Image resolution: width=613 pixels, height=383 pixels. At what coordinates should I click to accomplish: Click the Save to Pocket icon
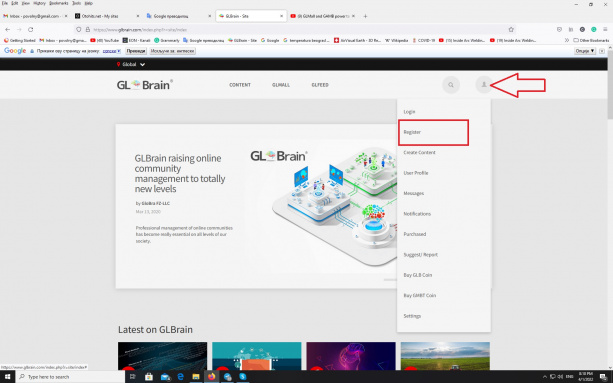click(x=559, y=29)
